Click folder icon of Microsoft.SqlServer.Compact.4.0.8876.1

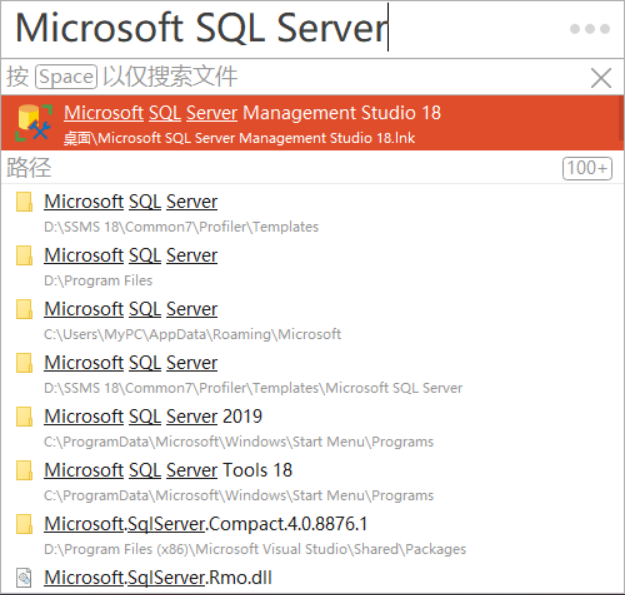click(x=25, y=525)
